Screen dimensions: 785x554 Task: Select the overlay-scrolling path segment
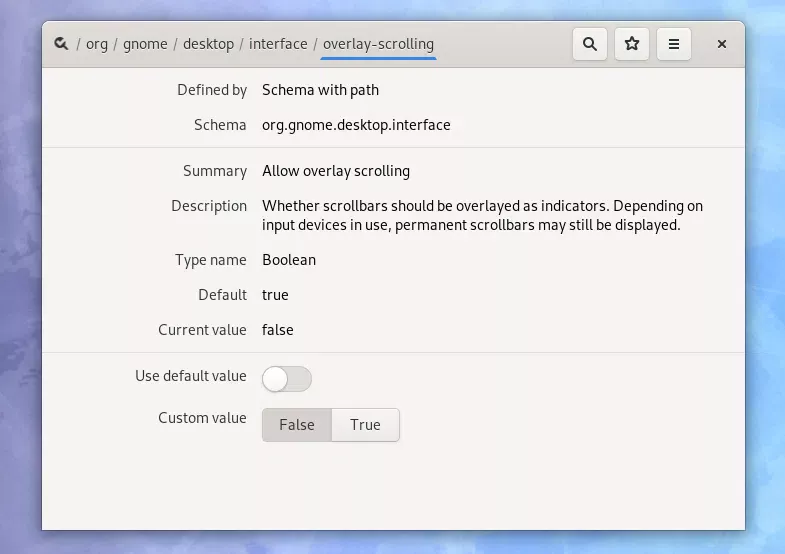[378, 44]
